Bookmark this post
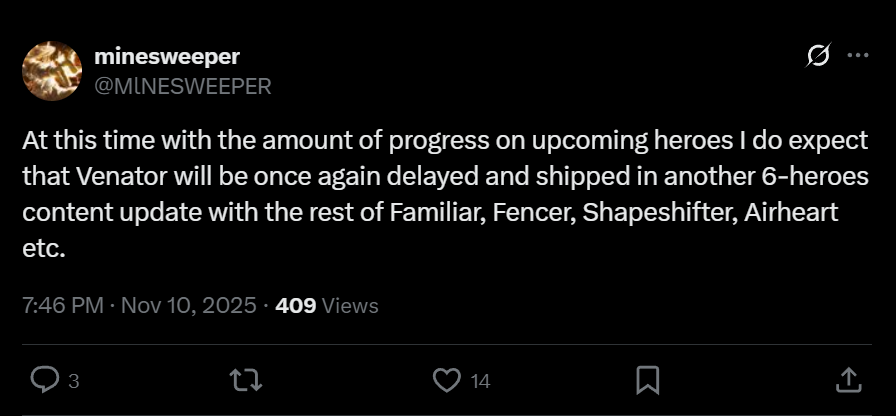 tap(648, 381)
